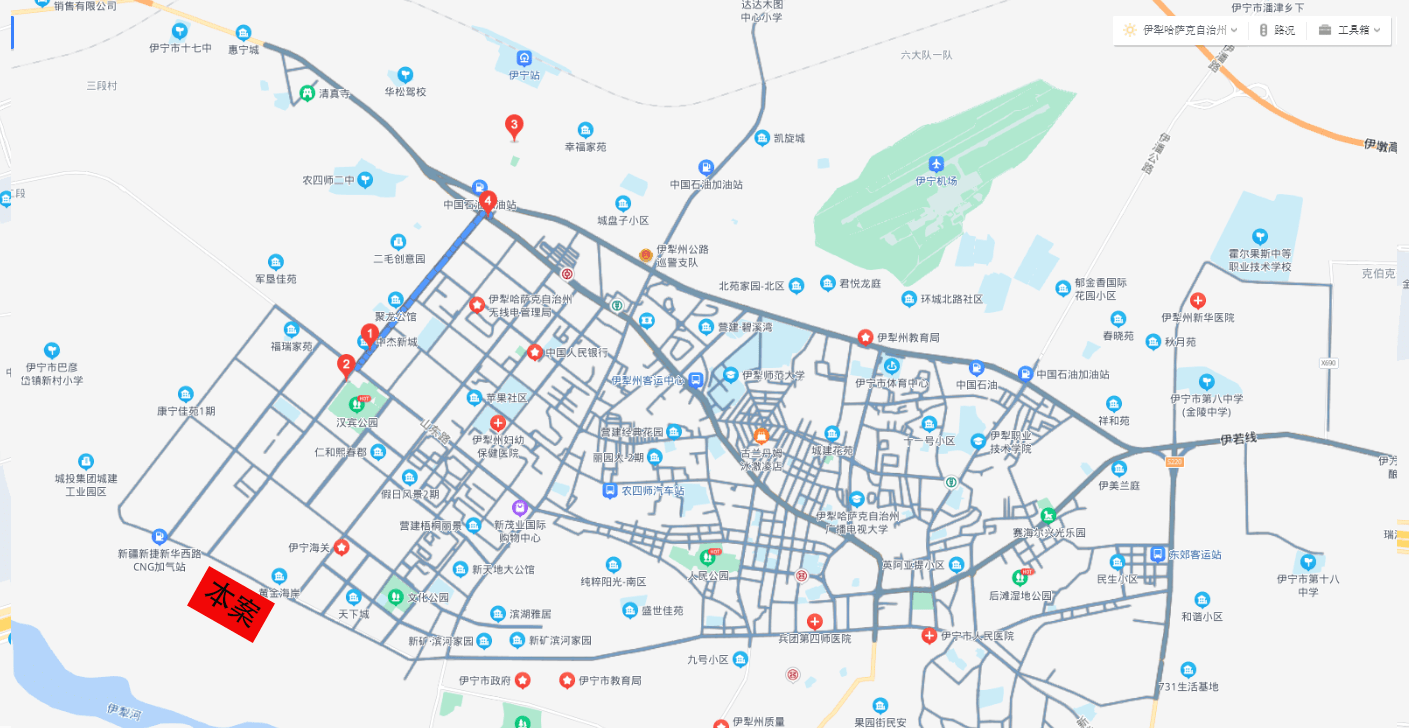
Task: Click the school icon at 霍尔果斯中等职业技术学校
Action: [1260, 236]
